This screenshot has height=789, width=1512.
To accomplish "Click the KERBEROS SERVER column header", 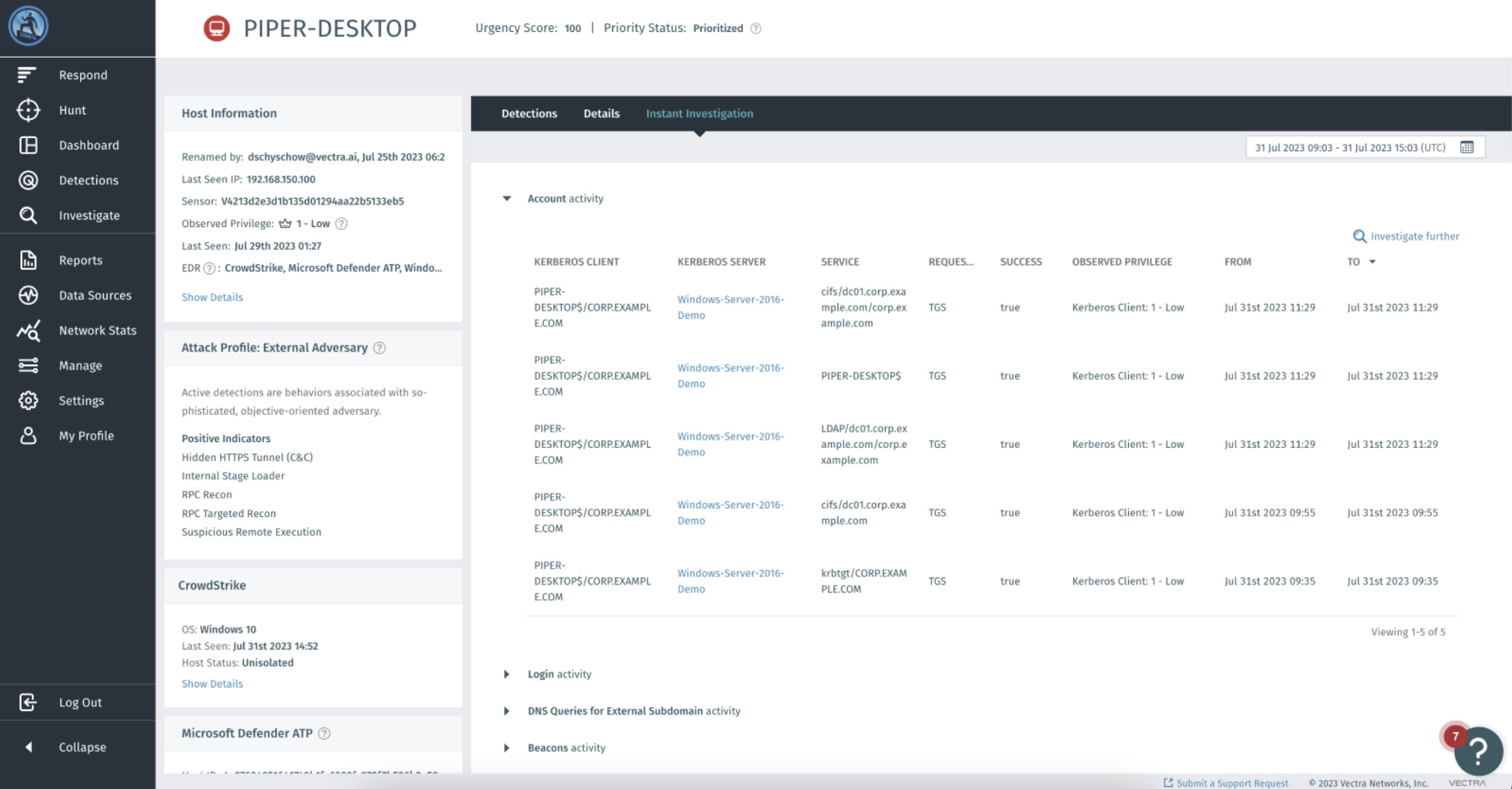I will click(721, 262).
